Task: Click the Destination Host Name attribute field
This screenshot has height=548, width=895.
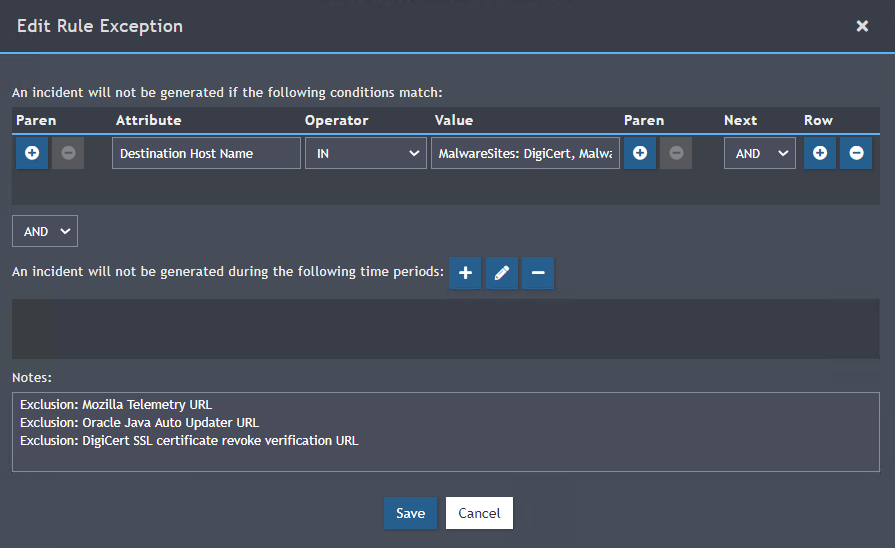Action: click(x=206, y=153)
